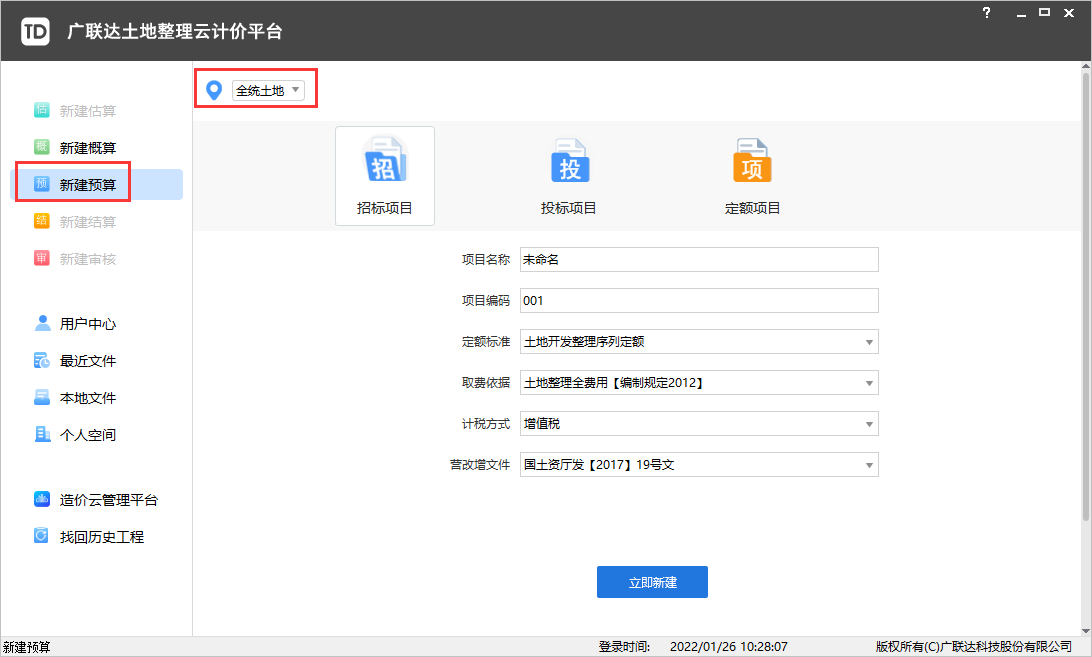Open 最近文件 list
1092x657 pixels.
pos(87,361)
